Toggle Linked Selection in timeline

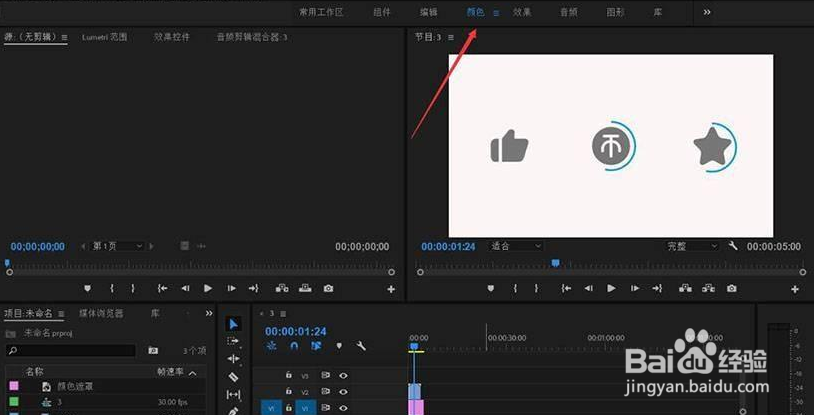(x=316, y=345)
